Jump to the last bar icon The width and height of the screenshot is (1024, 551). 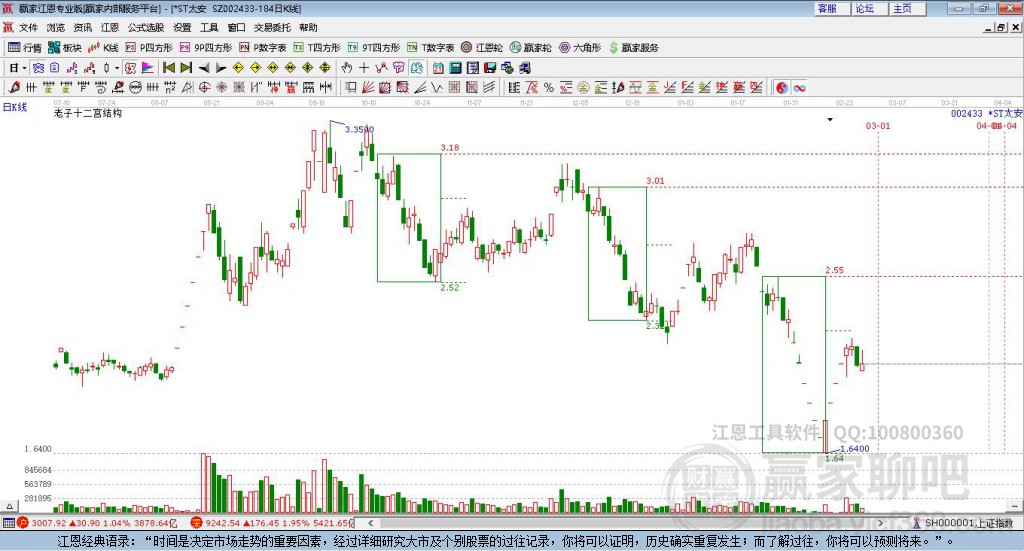(186, 68)
